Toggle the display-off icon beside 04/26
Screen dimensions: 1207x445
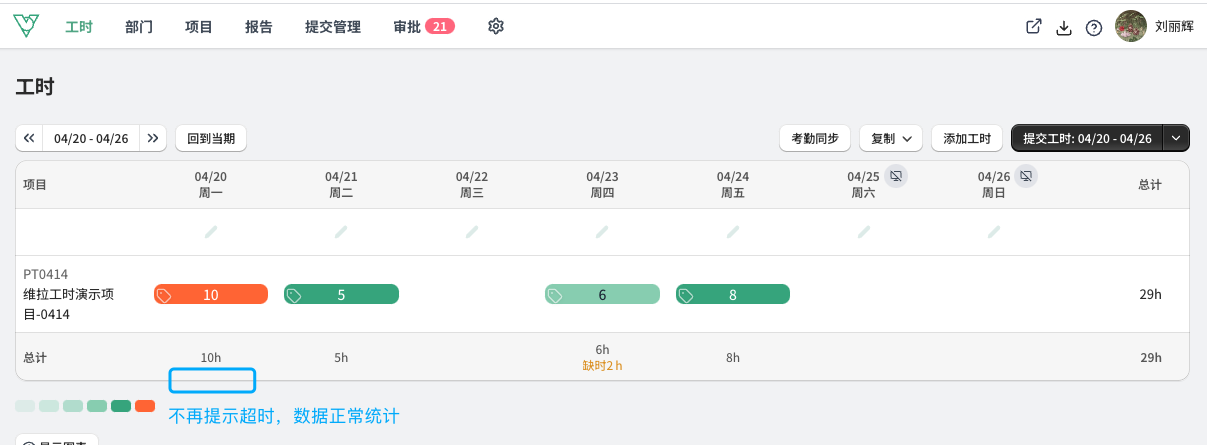coord(1025,176)
